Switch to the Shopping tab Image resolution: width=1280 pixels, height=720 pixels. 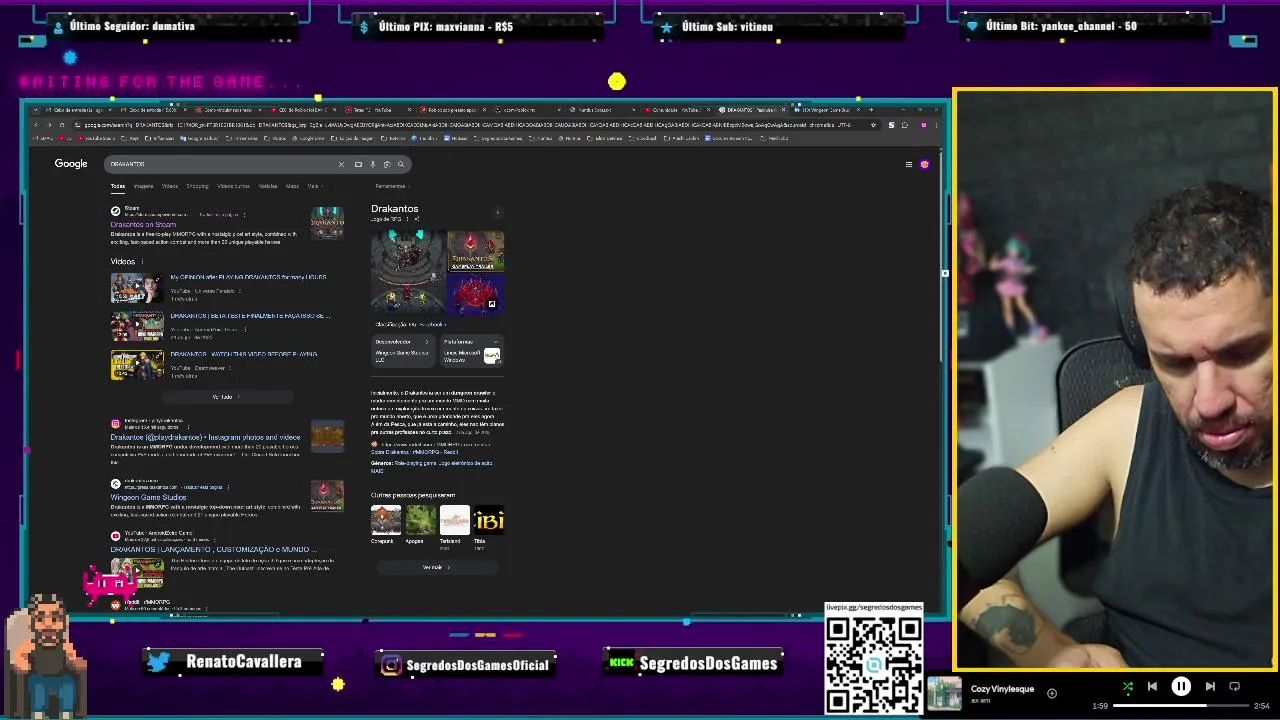pos(197,186)
